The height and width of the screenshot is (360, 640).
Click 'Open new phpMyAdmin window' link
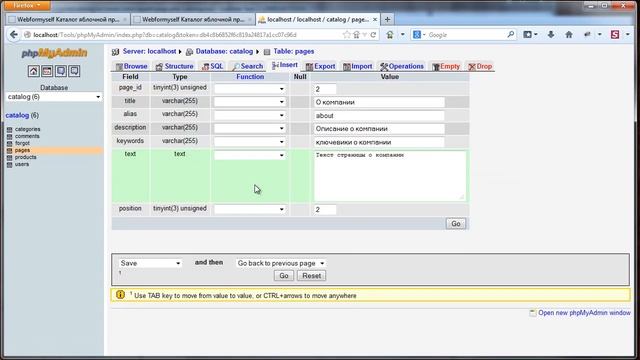[x=584, y=313]
